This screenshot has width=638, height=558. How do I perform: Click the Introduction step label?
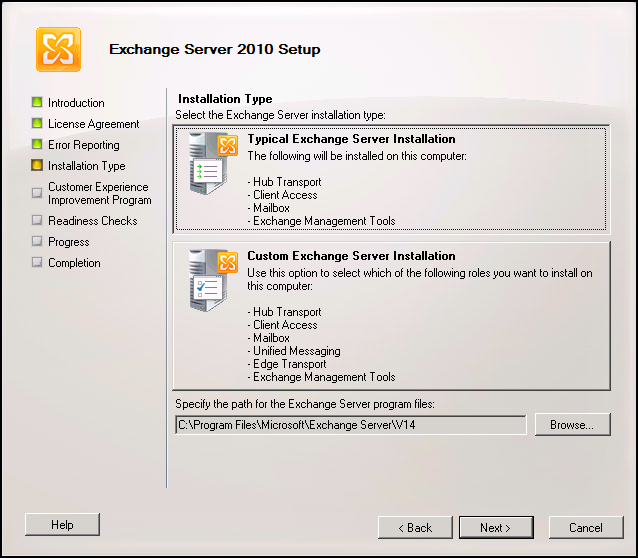[x=76, y=103]
